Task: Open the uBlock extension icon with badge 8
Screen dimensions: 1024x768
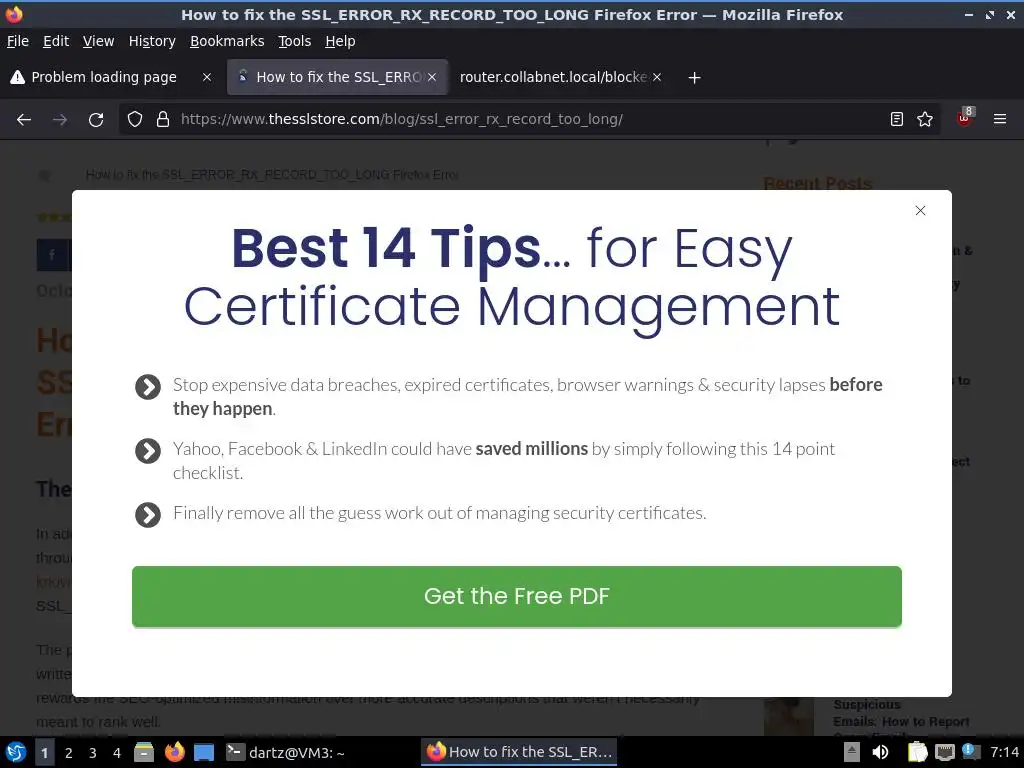Action: click(965, 118)
